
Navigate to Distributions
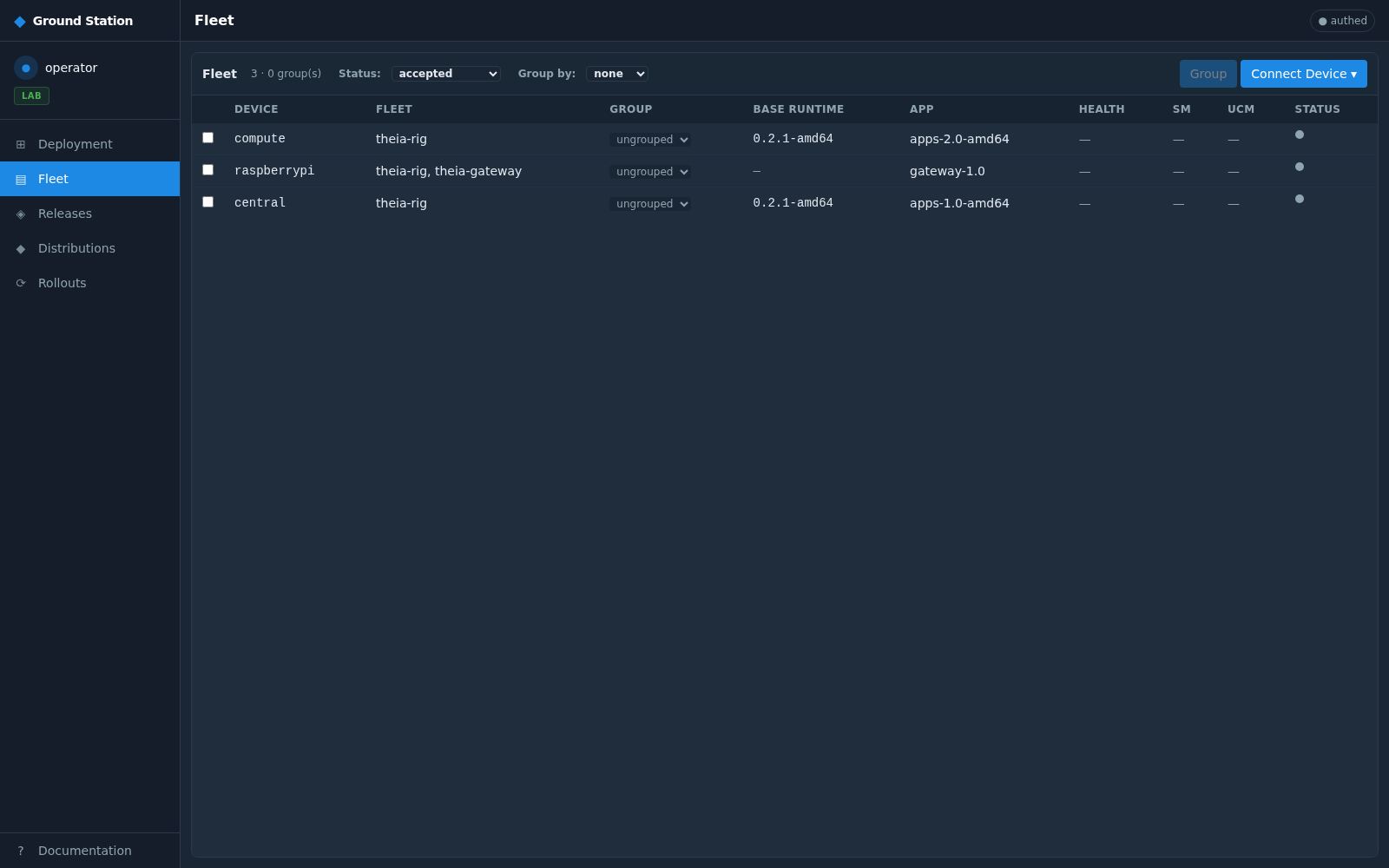90,248
